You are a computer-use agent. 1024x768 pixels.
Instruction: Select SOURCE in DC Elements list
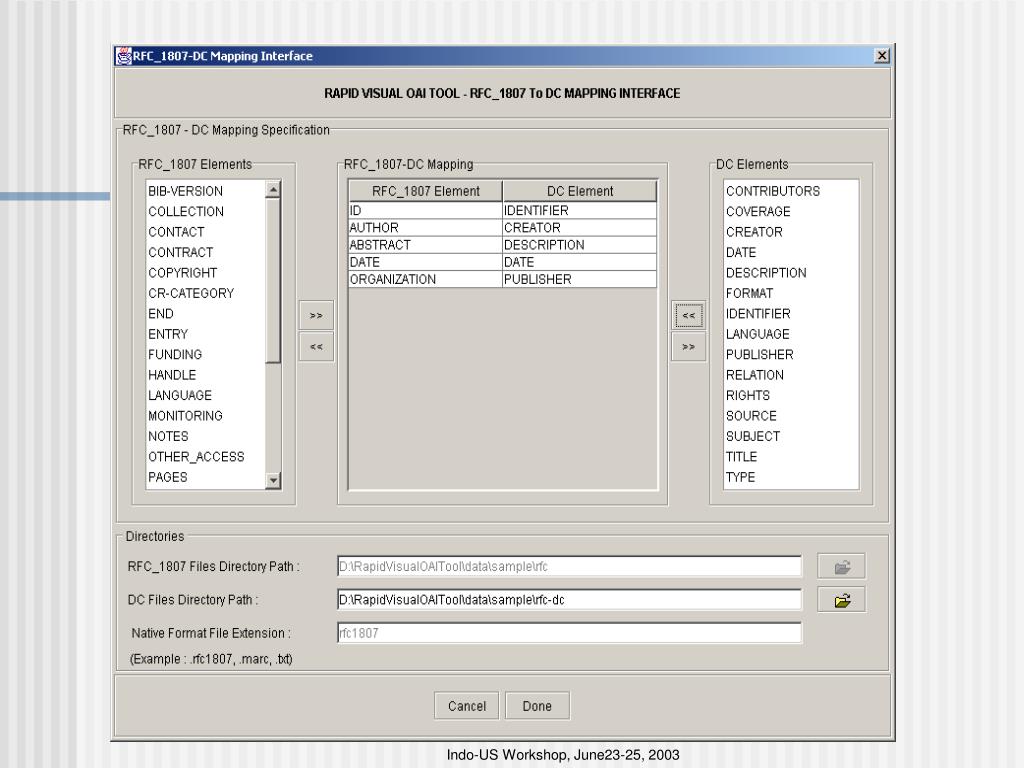tap(791, 416)
